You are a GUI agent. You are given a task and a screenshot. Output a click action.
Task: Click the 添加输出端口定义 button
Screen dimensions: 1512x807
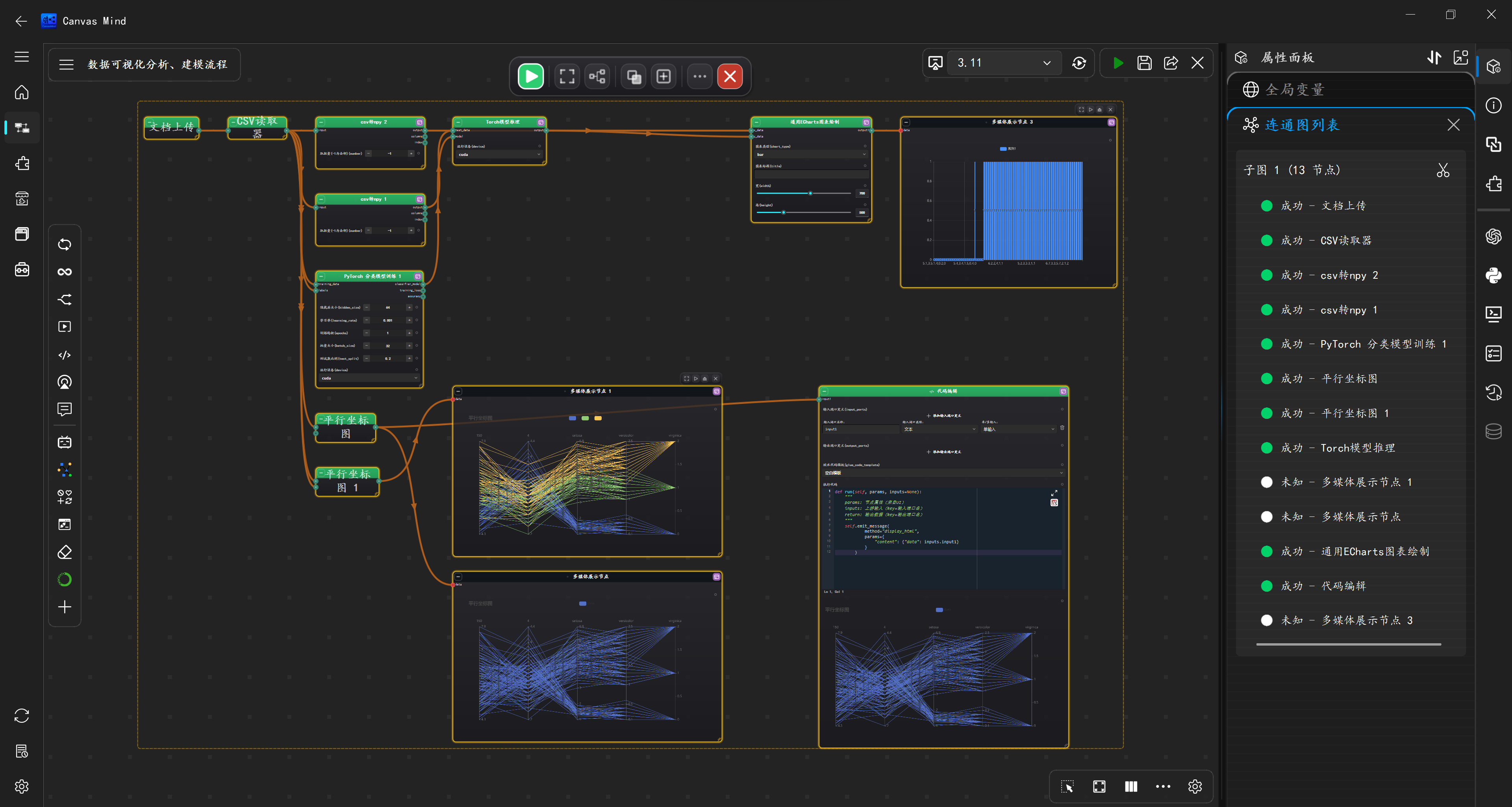(943, 452)
